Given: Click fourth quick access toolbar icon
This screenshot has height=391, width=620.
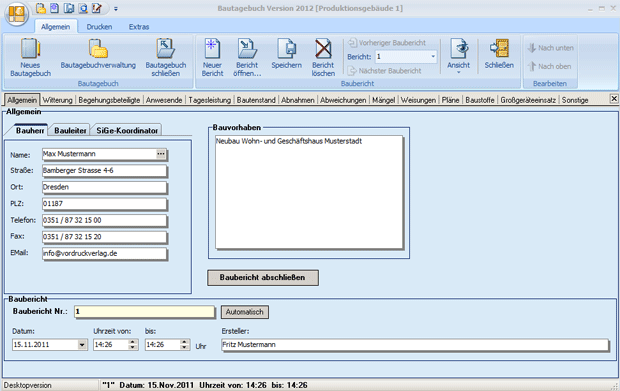Looking at the screenshot, I should point(83,8).
